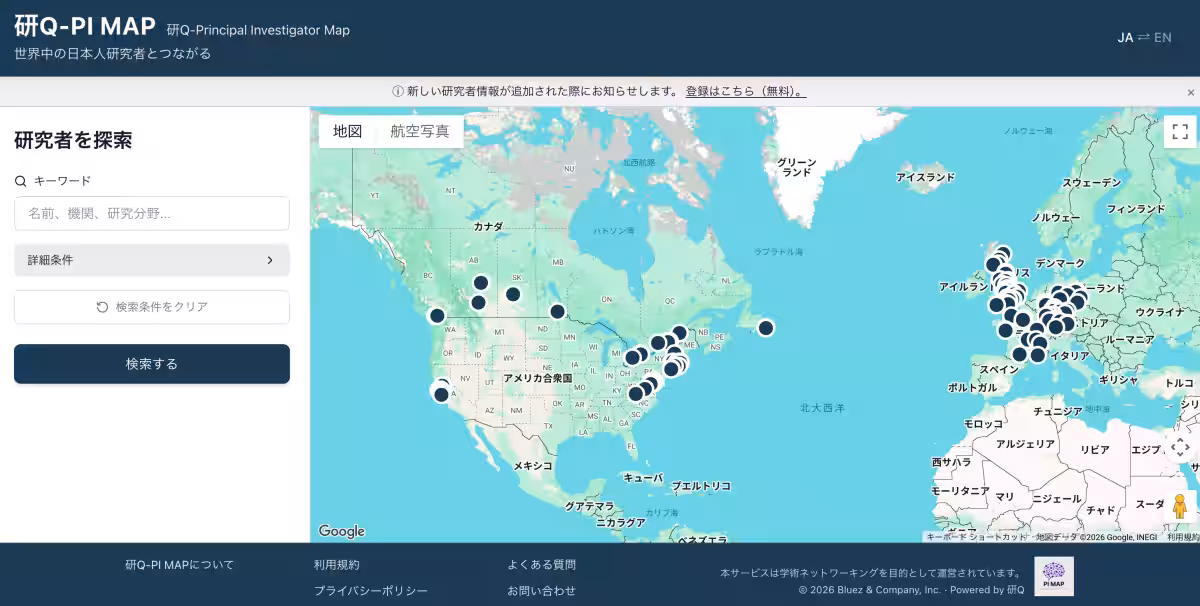Select the 地図 map view tab

coord(347,131)
